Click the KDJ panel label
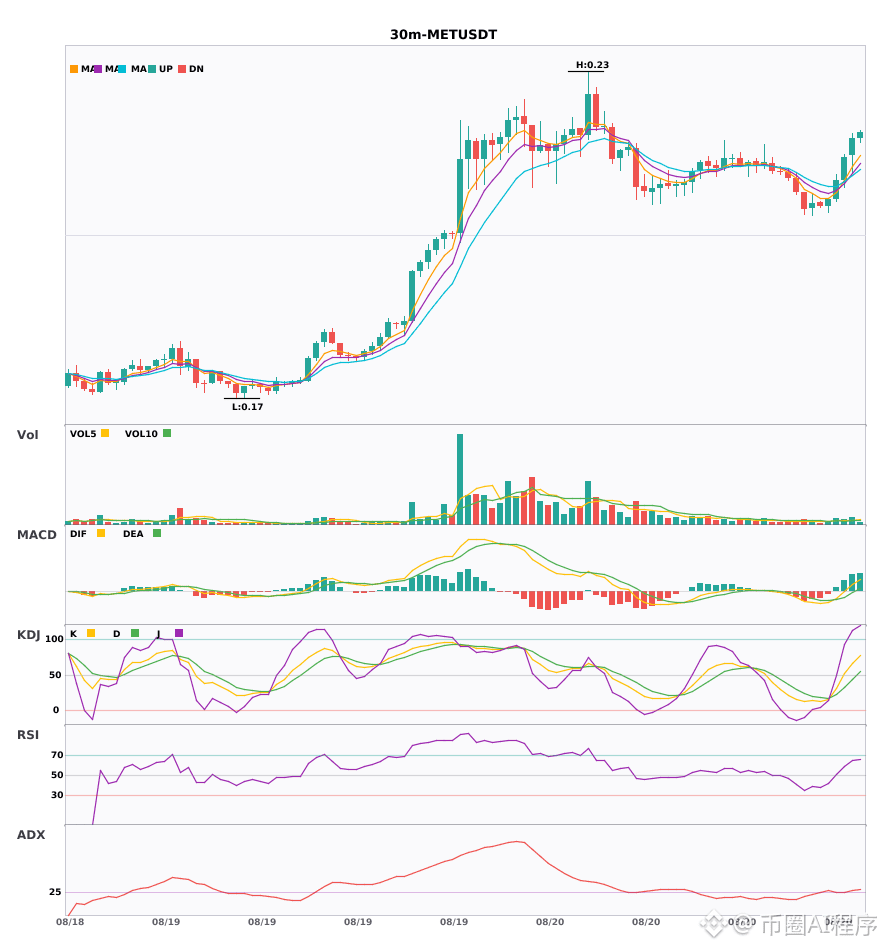The height and width of the screenshot is (950, 885). click(x=28, y=635)
